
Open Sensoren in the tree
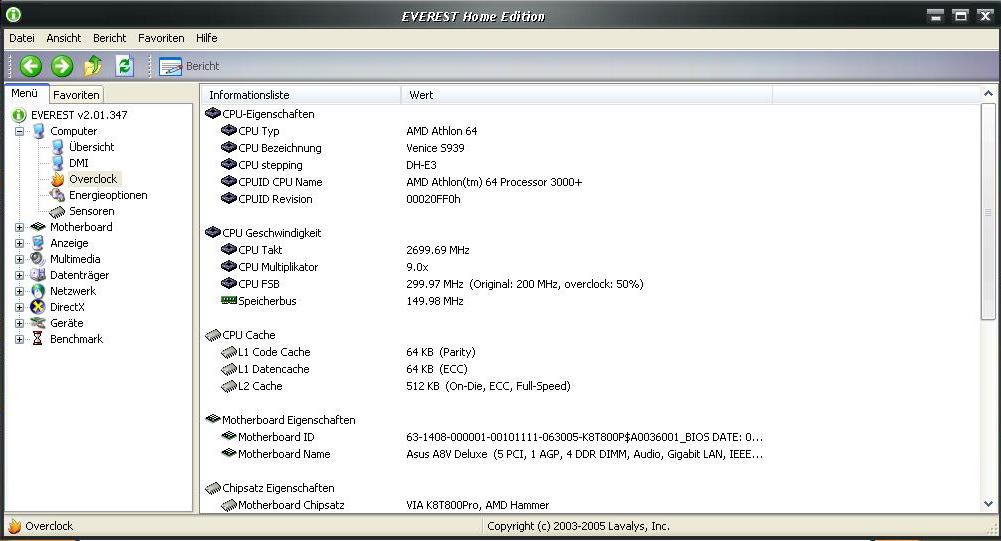click(x=91, y=211)
